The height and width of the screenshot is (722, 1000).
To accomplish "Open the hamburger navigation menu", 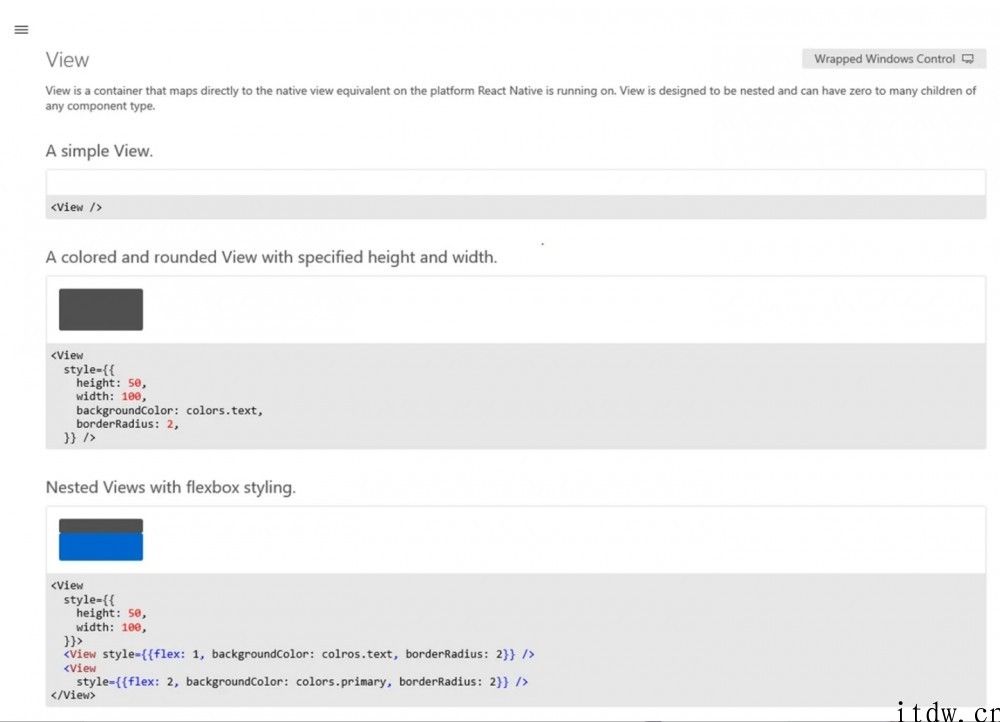I will click(x=21, y=30).
